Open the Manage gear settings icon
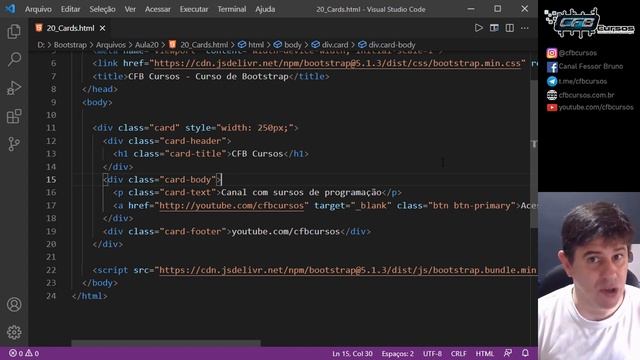 [14, 332]
